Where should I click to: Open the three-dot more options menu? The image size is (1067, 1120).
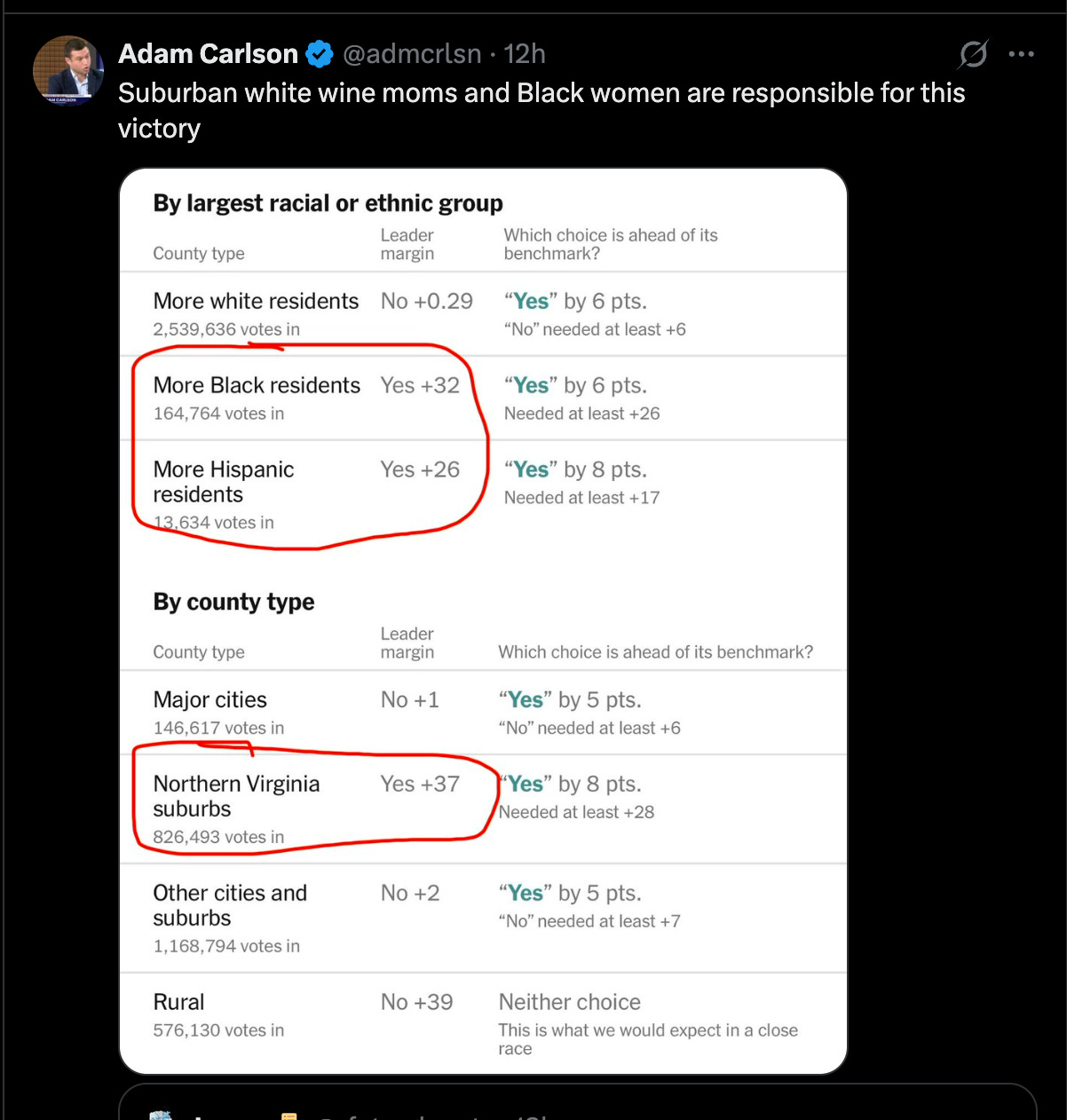(1022, 54)
